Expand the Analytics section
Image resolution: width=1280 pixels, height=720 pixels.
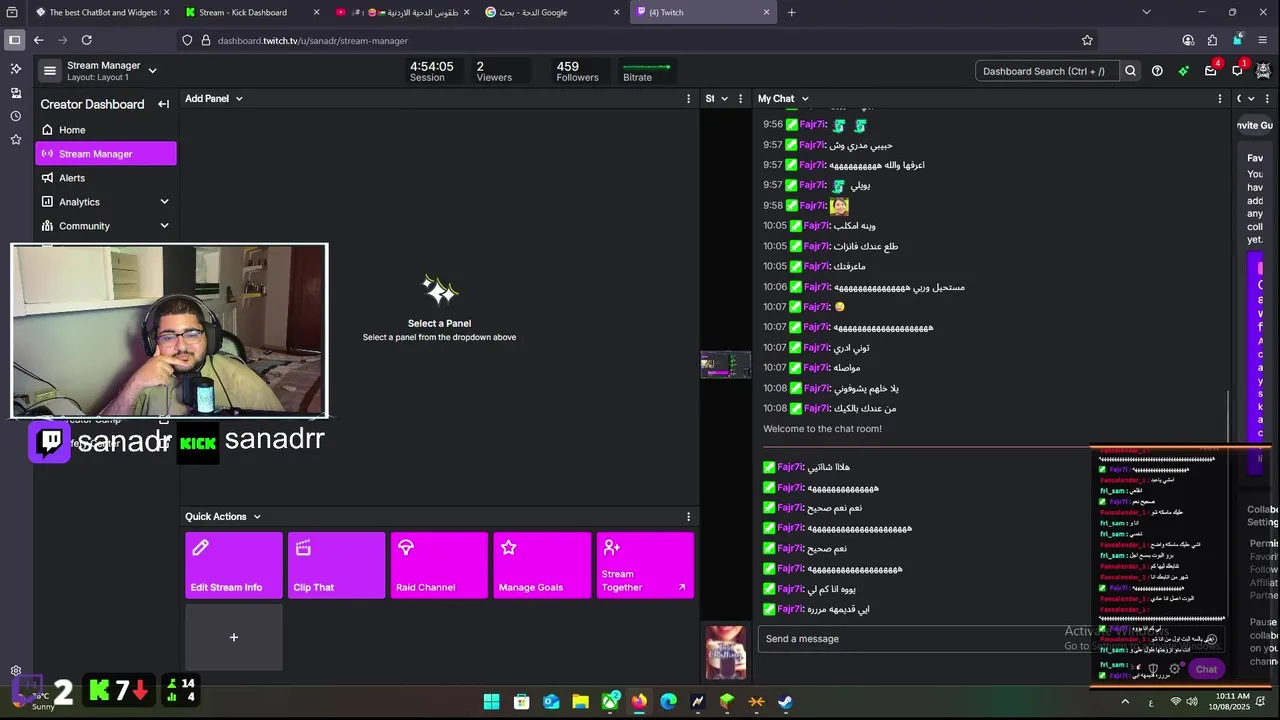(x=105, y=202)
